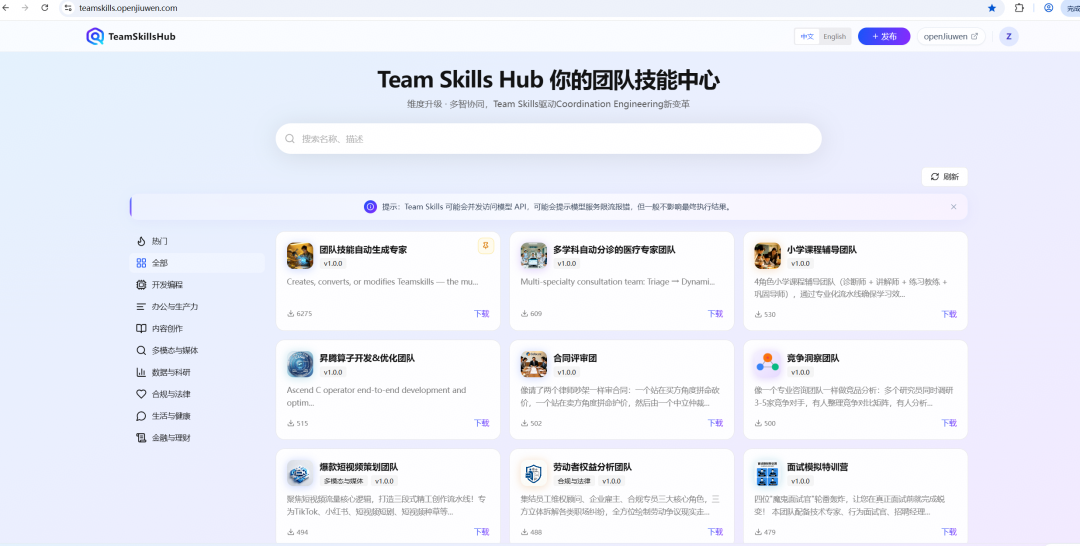Click the 合同评审团 card image

(x=534, y=364)
